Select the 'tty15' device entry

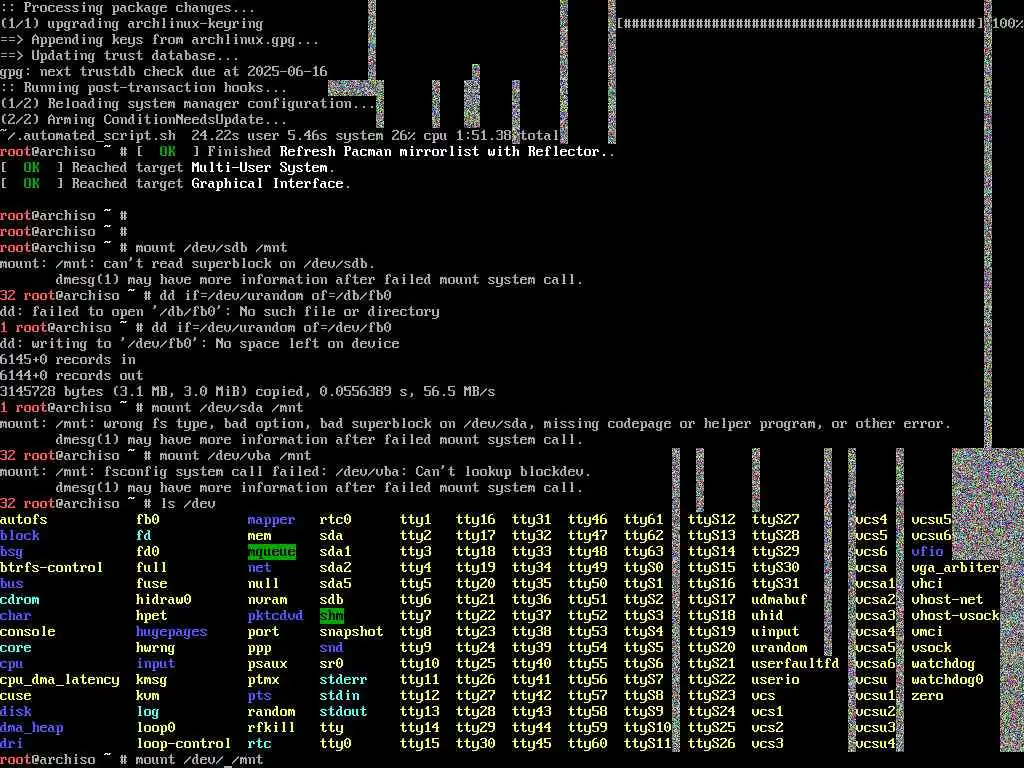419,744
